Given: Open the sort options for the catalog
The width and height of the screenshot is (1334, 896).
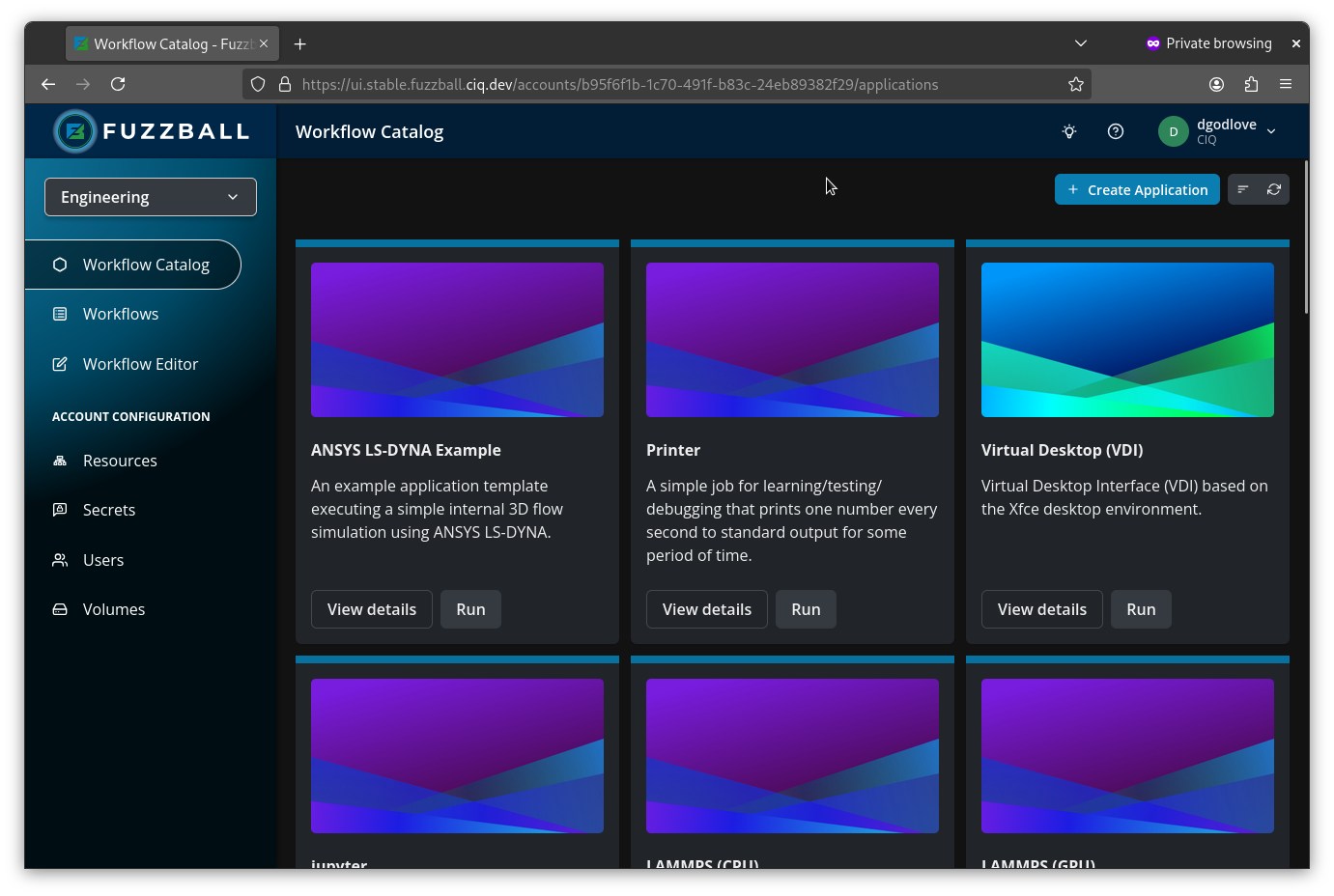Looking at the screenshot, I should pos(1243,189).
